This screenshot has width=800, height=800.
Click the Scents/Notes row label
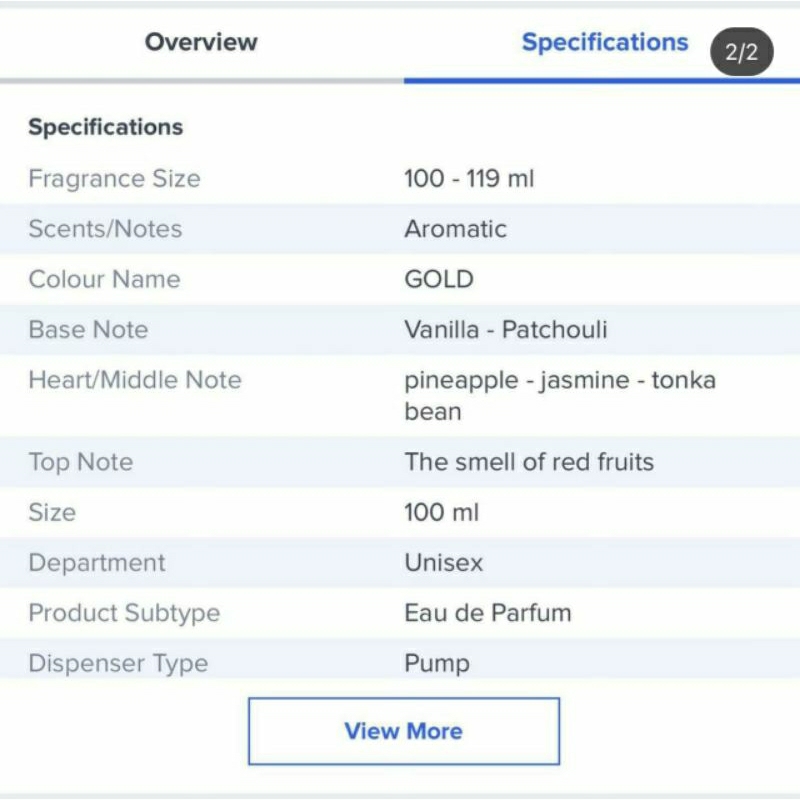click(x=105, y=229)
